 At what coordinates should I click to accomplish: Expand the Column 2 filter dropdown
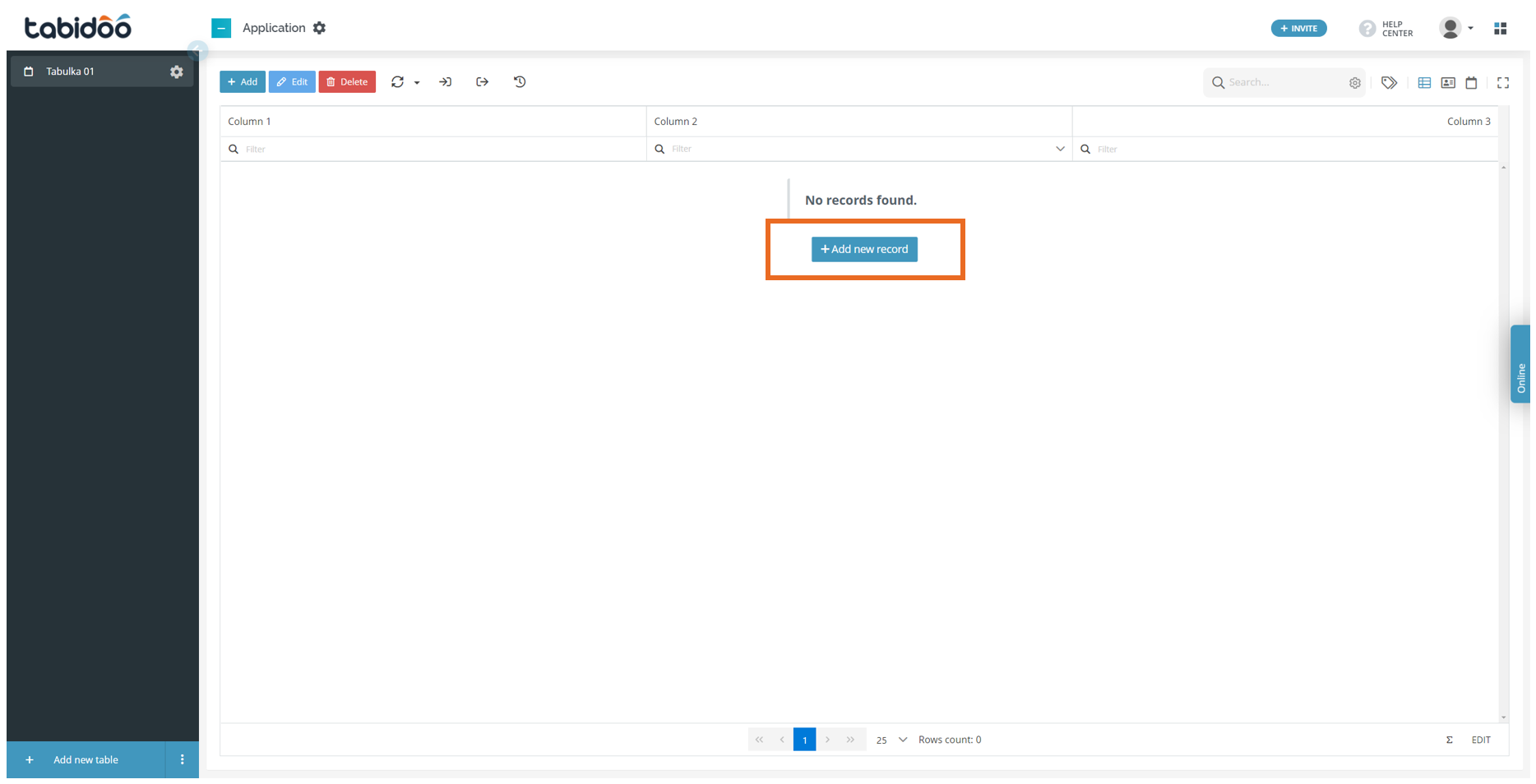coord(1060,149)
